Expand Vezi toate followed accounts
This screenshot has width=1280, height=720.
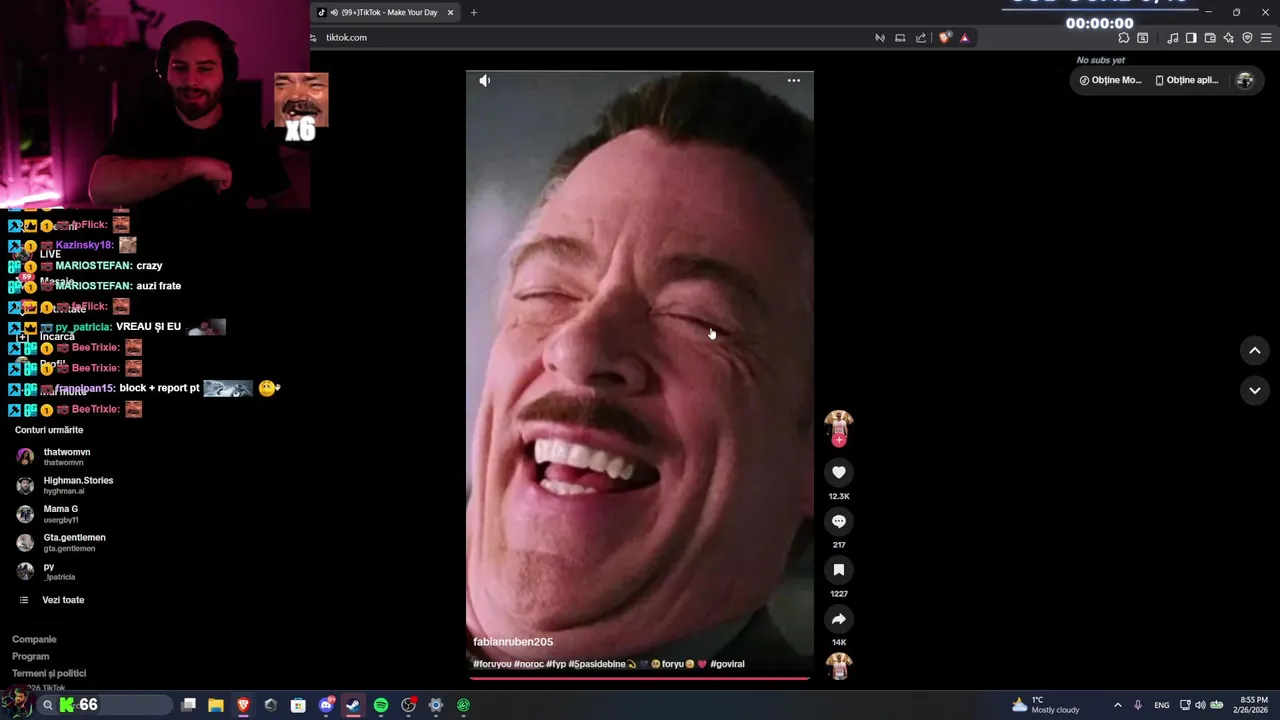click(52, 600)
